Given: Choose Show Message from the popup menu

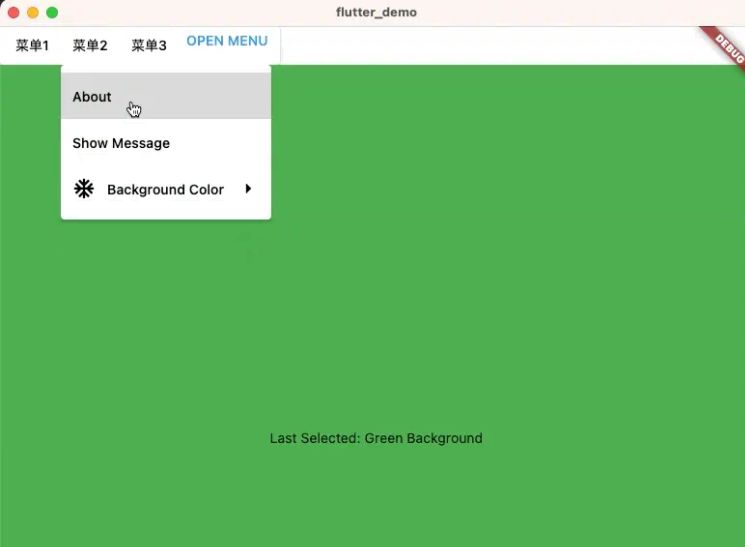Looking at the screenshot, I should tap(121, 143).
